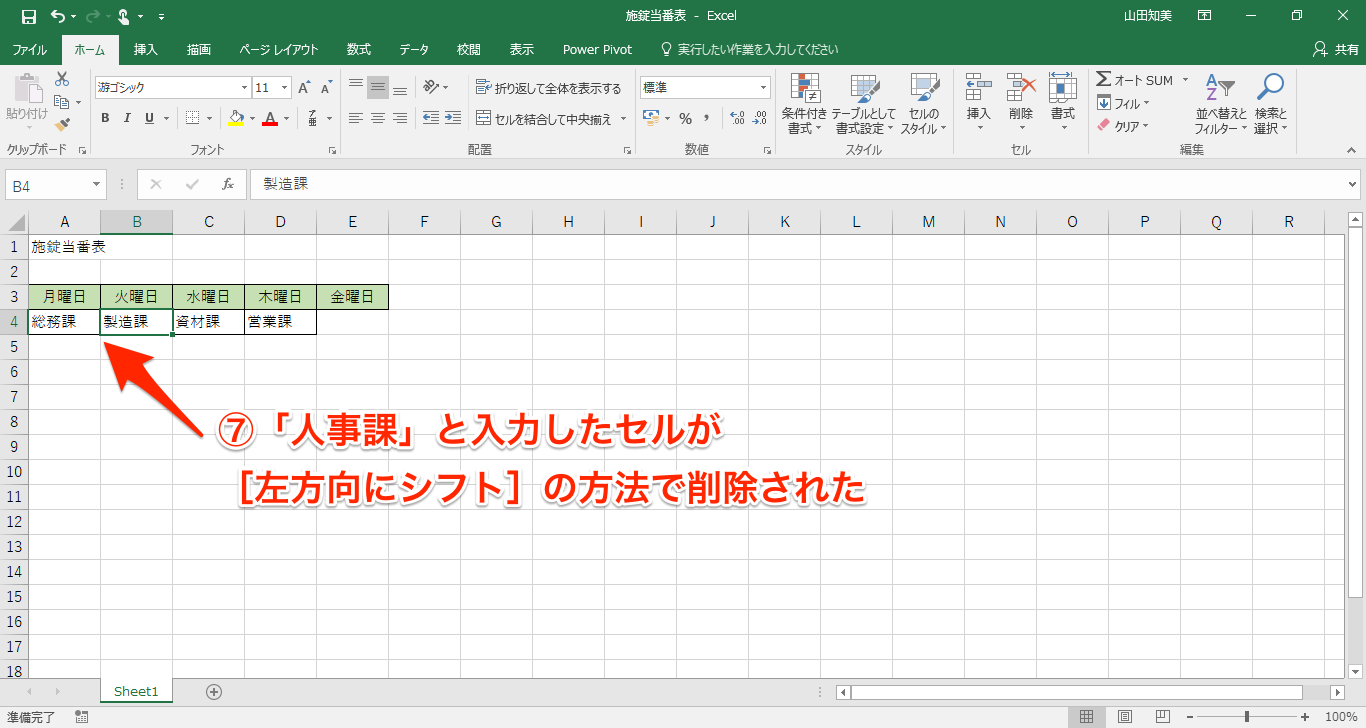Open Format as Table gallery
This screenshot has width=1366, height=728.
pyautogui.click(x=864, y=104)
